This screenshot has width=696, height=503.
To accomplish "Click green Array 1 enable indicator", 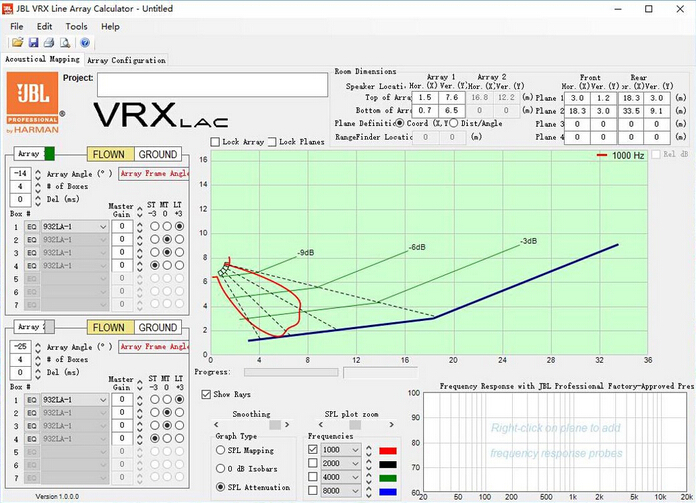I will click(x=50, y=154).
